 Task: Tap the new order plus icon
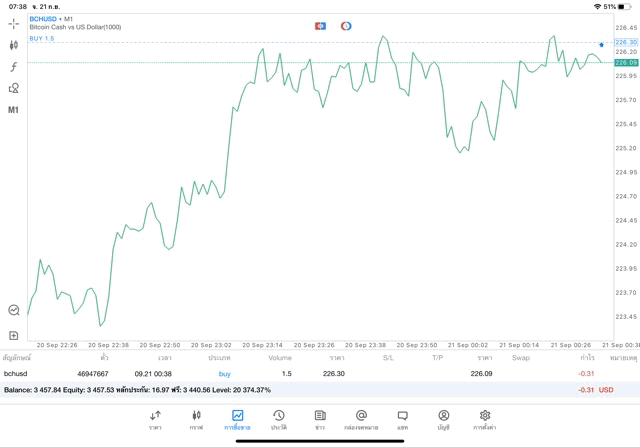point(13,336)
